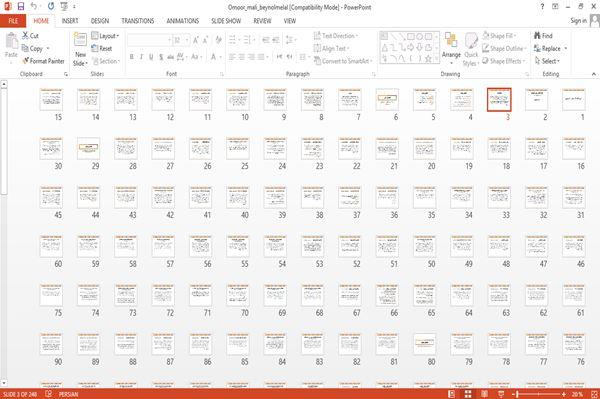Toggle Underline formatting
Screen dimensions: 600x399
click(x=151, y=57)
